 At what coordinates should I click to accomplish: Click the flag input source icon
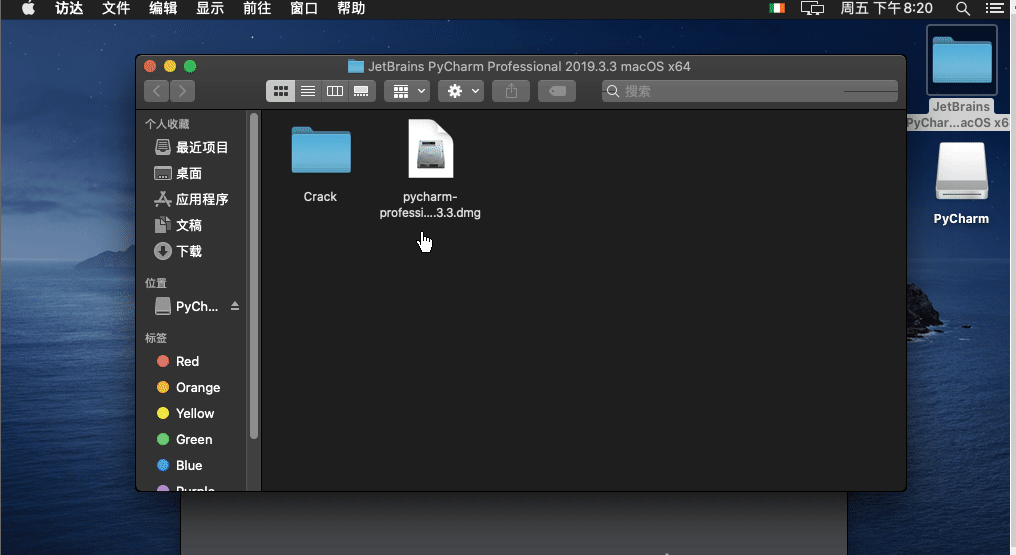point(777,8)
